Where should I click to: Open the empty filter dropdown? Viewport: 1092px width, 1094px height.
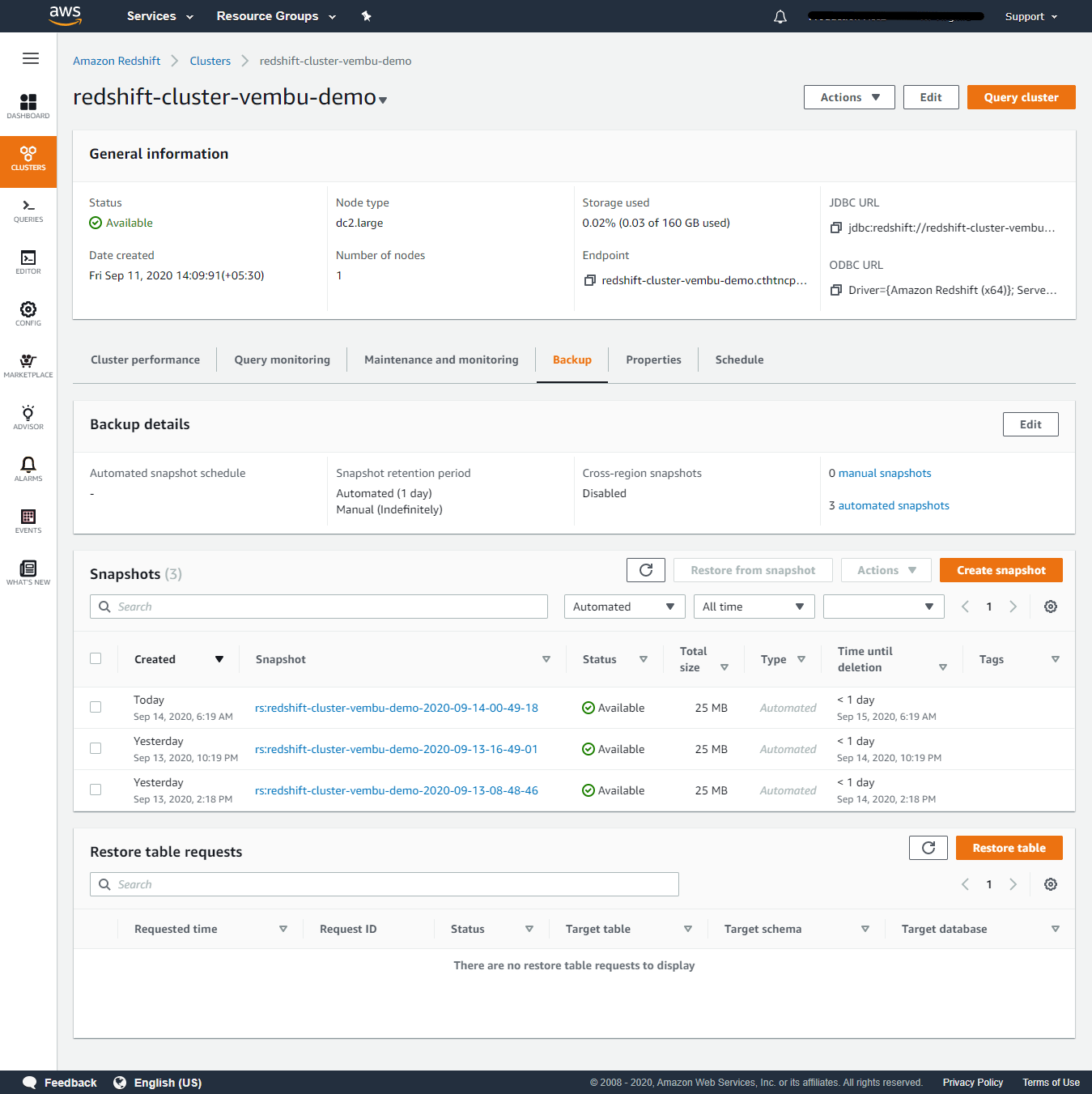coord(884,607)
